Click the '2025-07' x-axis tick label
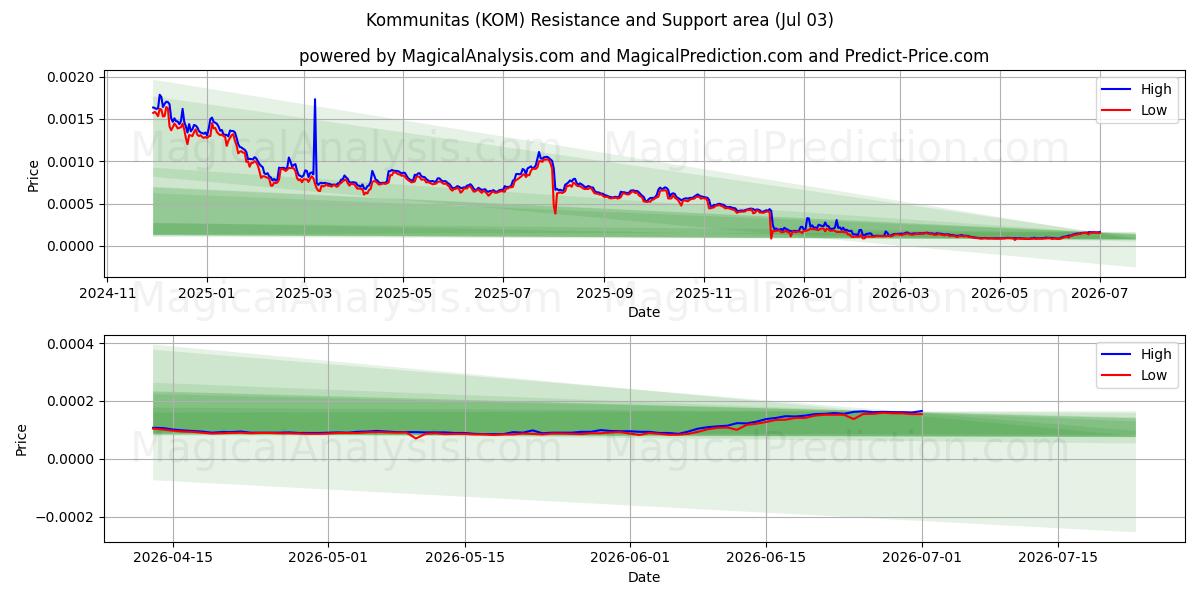Image resolution: width=1200 pixels, height=600 pixels. 503,293
